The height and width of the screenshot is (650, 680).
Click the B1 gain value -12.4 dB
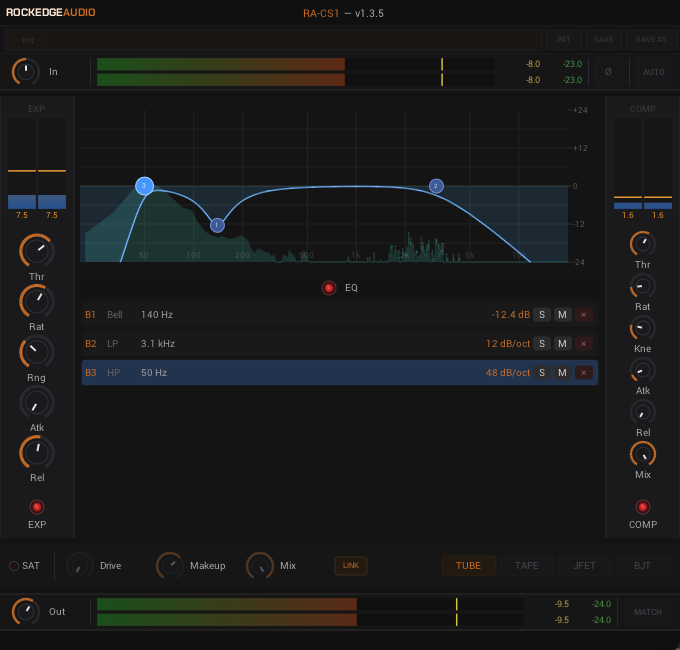click(510, 315)
